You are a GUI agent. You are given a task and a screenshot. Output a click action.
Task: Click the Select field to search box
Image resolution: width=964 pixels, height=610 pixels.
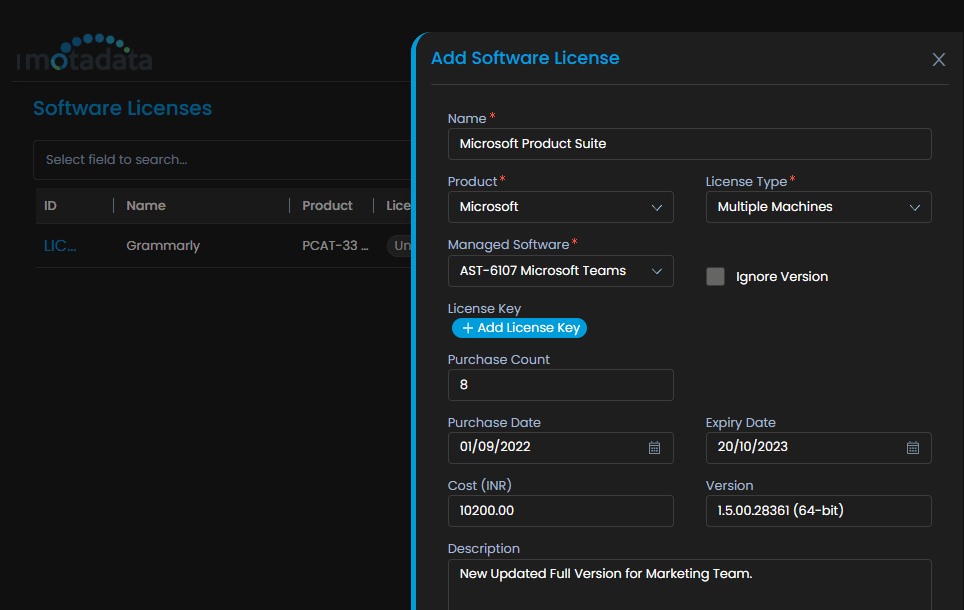[223, 160]
